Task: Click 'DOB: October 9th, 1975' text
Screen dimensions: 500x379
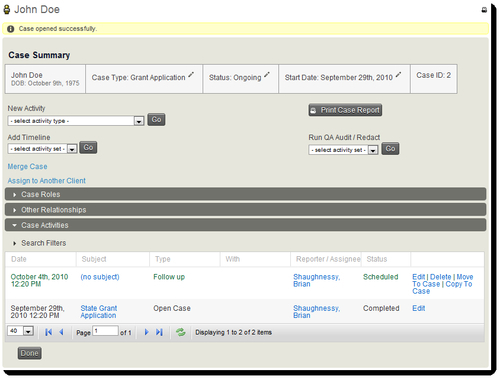Action: click(x=45, y=83)
